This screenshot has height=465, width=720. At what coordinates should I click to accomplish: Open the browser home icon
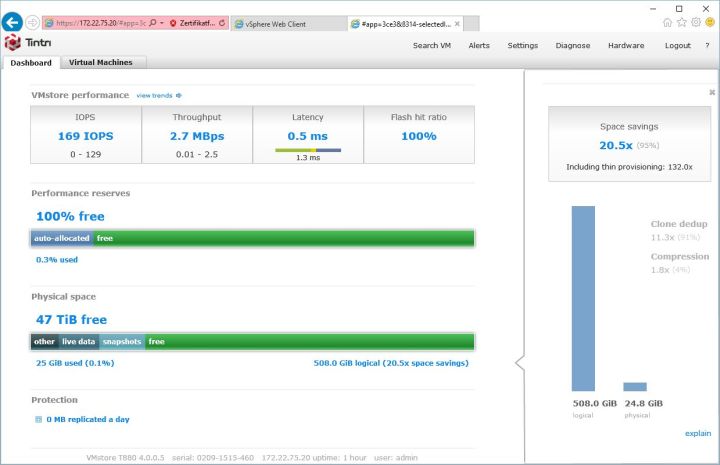(x=668, y=22)
